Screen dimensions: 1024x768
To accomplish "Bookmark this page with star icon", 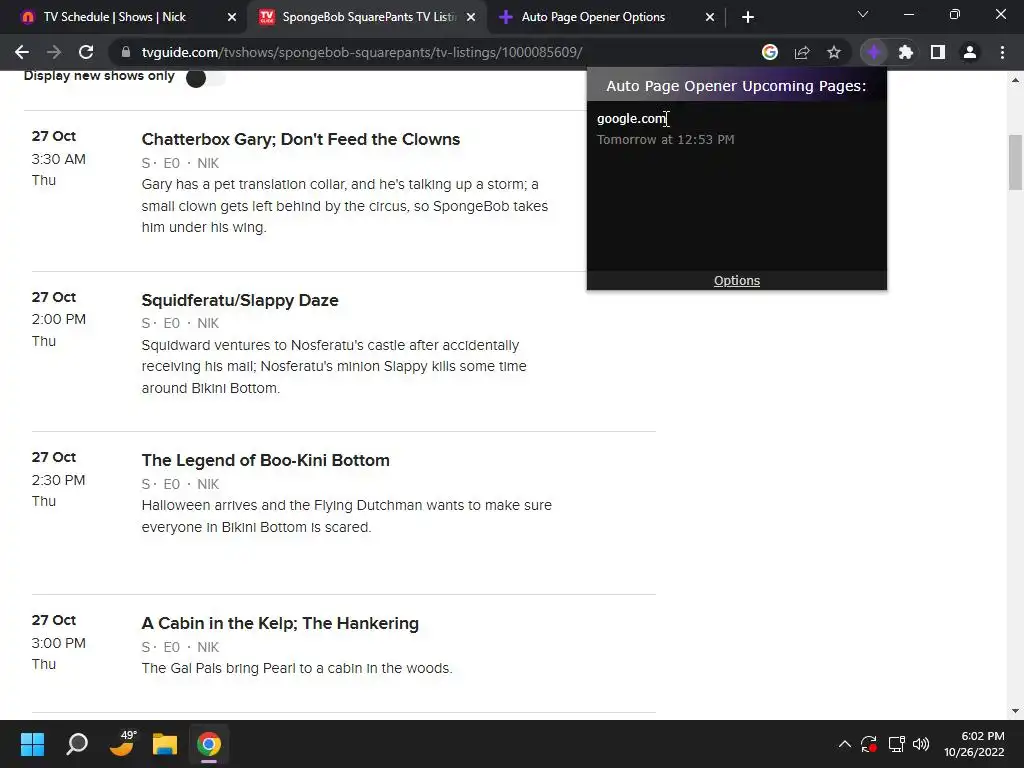I will click(834, 52).
